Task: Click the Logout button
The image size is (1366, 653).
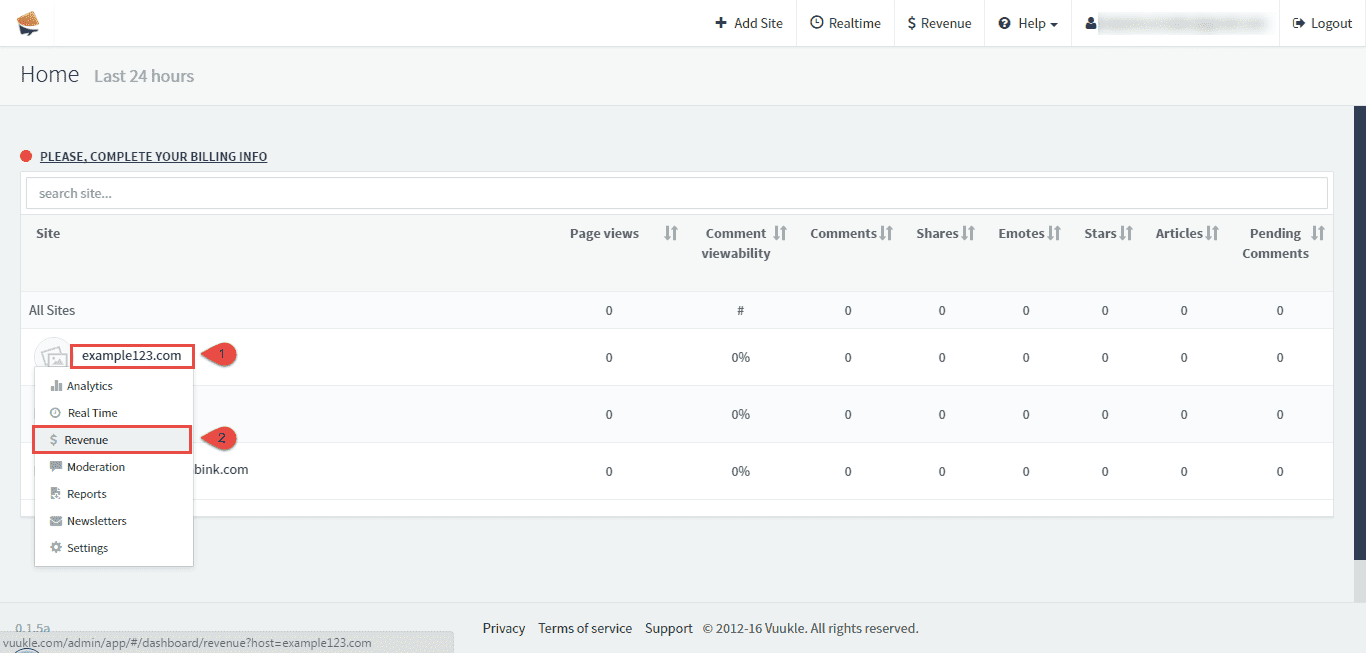Action: [1322, 23]
